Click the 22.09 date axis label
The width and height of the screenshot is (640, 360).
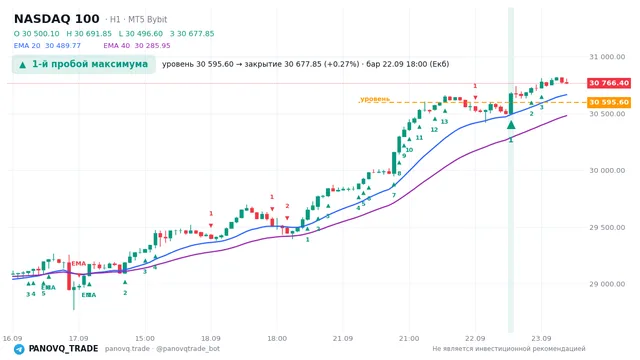tap(475, 338)
